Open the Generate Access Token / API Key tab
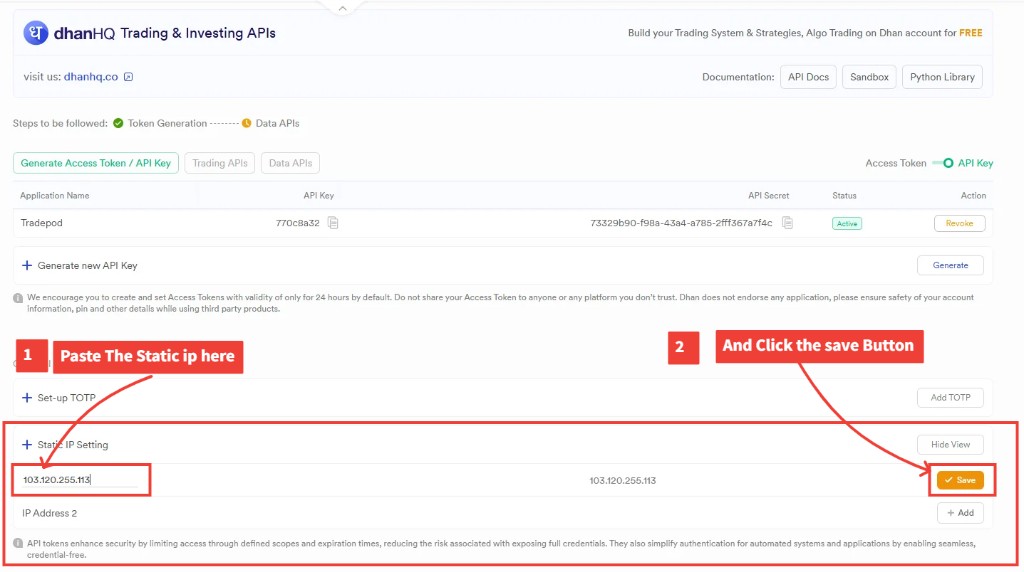 (95, 163)
